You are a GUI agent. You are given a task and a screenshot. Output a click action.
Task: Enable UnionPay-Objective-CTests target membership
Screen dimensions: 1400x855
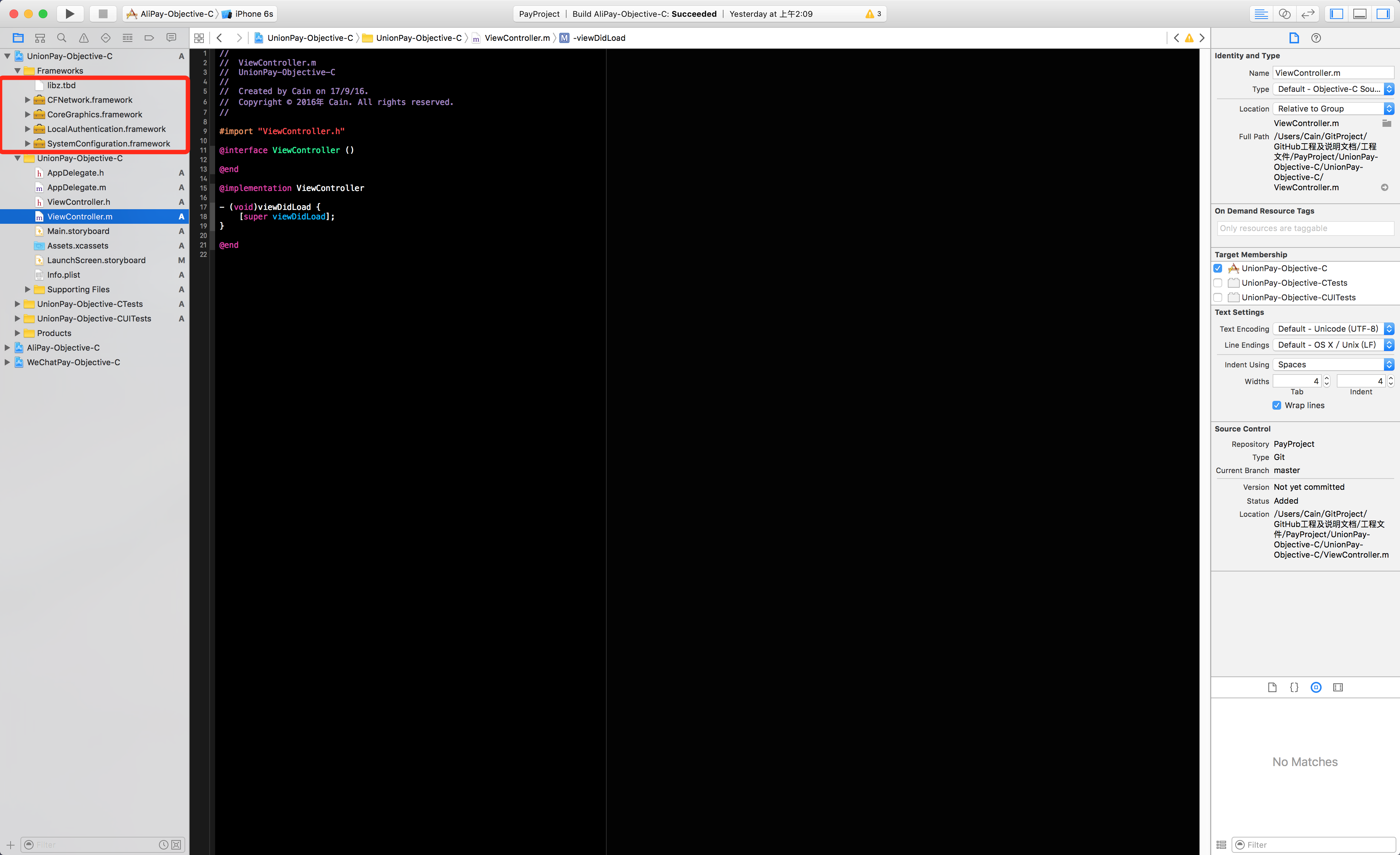[x=1218, y=283]
